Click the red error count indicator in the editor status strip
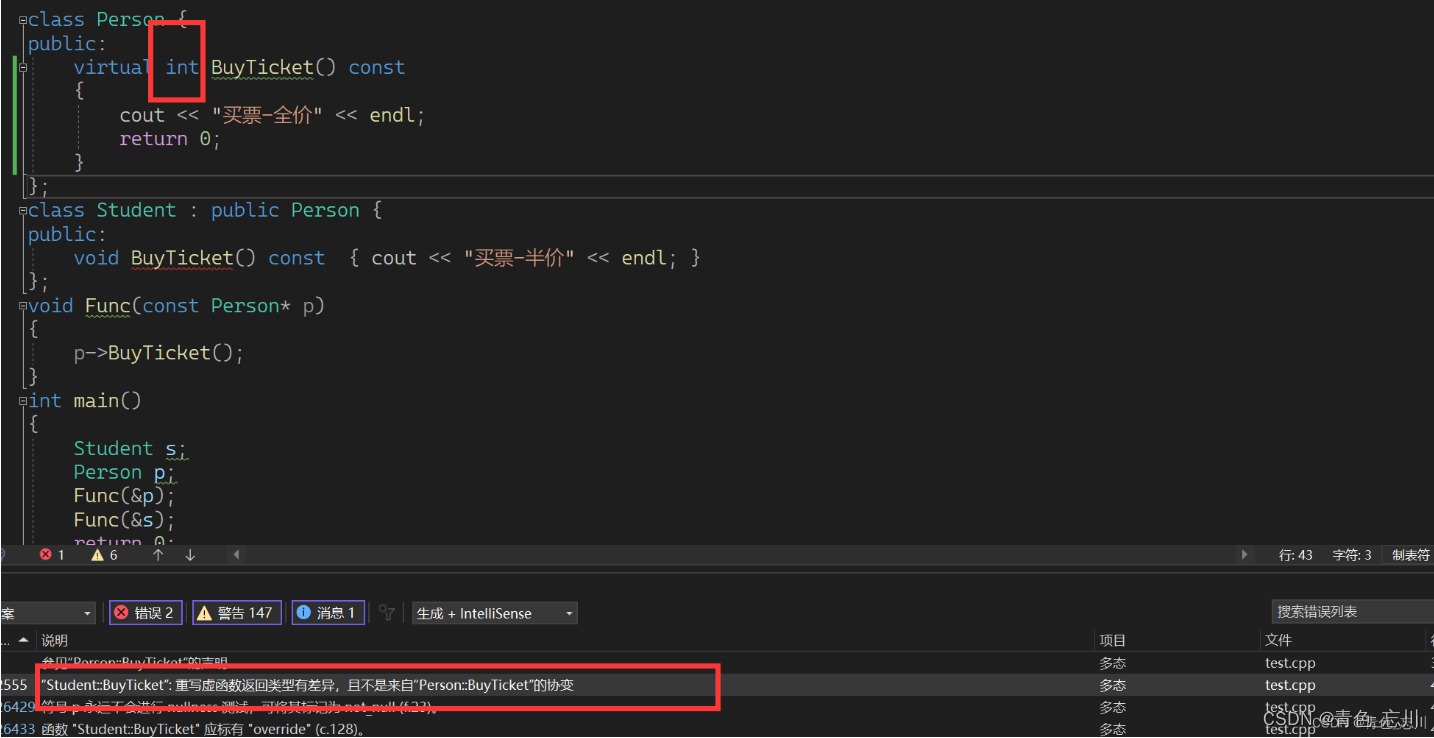 pyautogui.click(x=52, y=554)
